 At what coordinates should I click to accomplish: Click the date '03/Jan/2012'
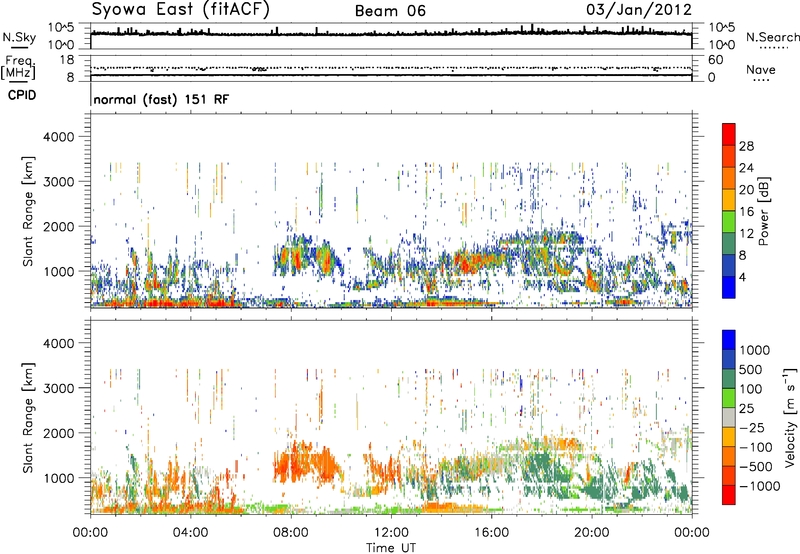coord(639,10)
